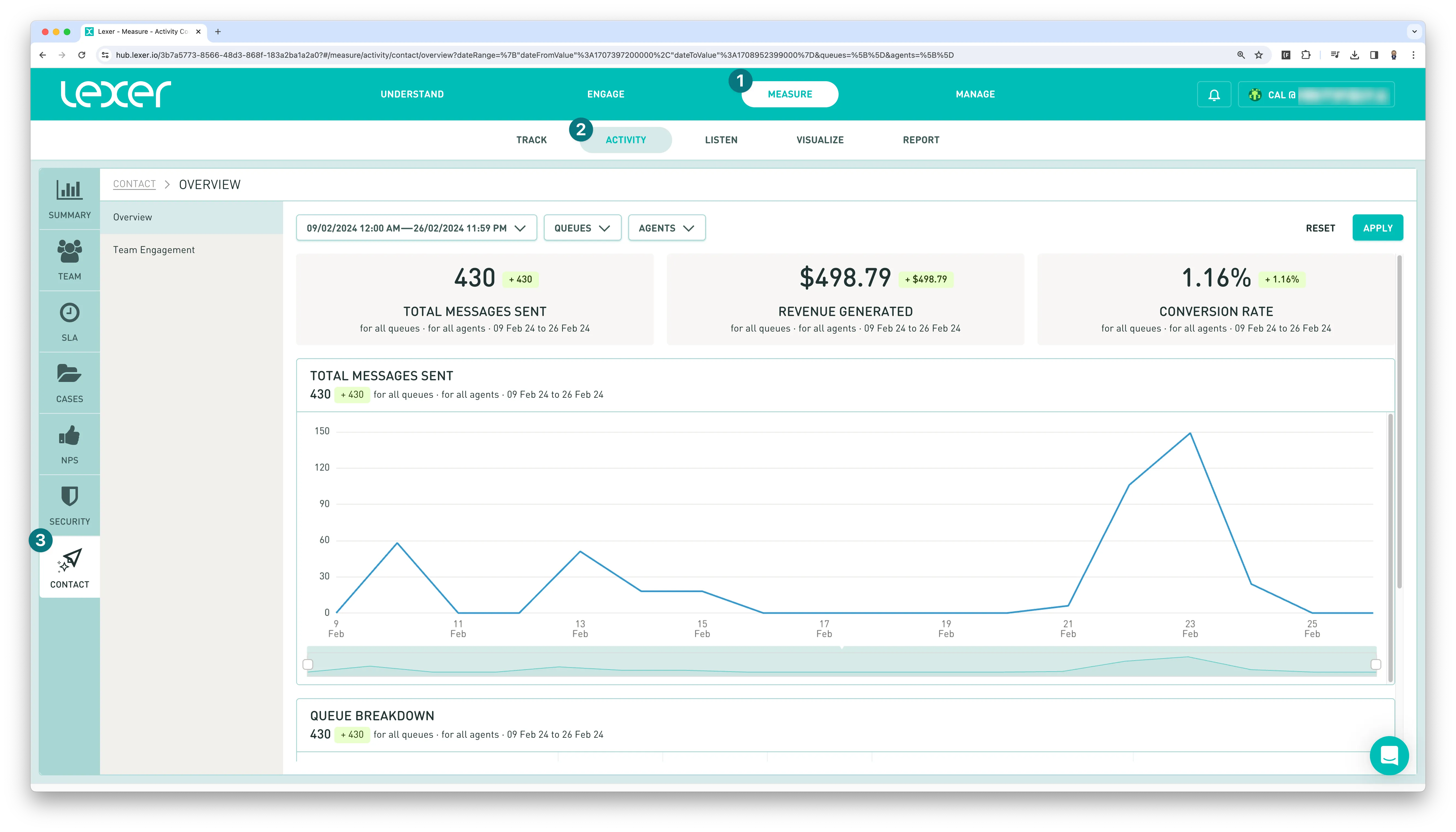1456x832 pixels.
Task: Expand the date range dropdown
Action: pyautogui.click(x=416, y=228)
